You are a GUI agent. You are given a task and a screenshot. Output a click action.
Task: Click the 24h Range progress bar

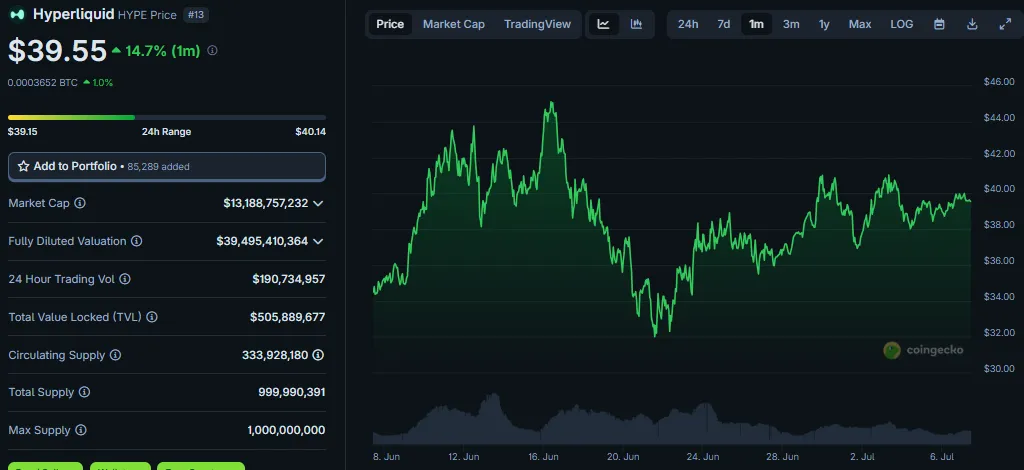click(167, 118)
